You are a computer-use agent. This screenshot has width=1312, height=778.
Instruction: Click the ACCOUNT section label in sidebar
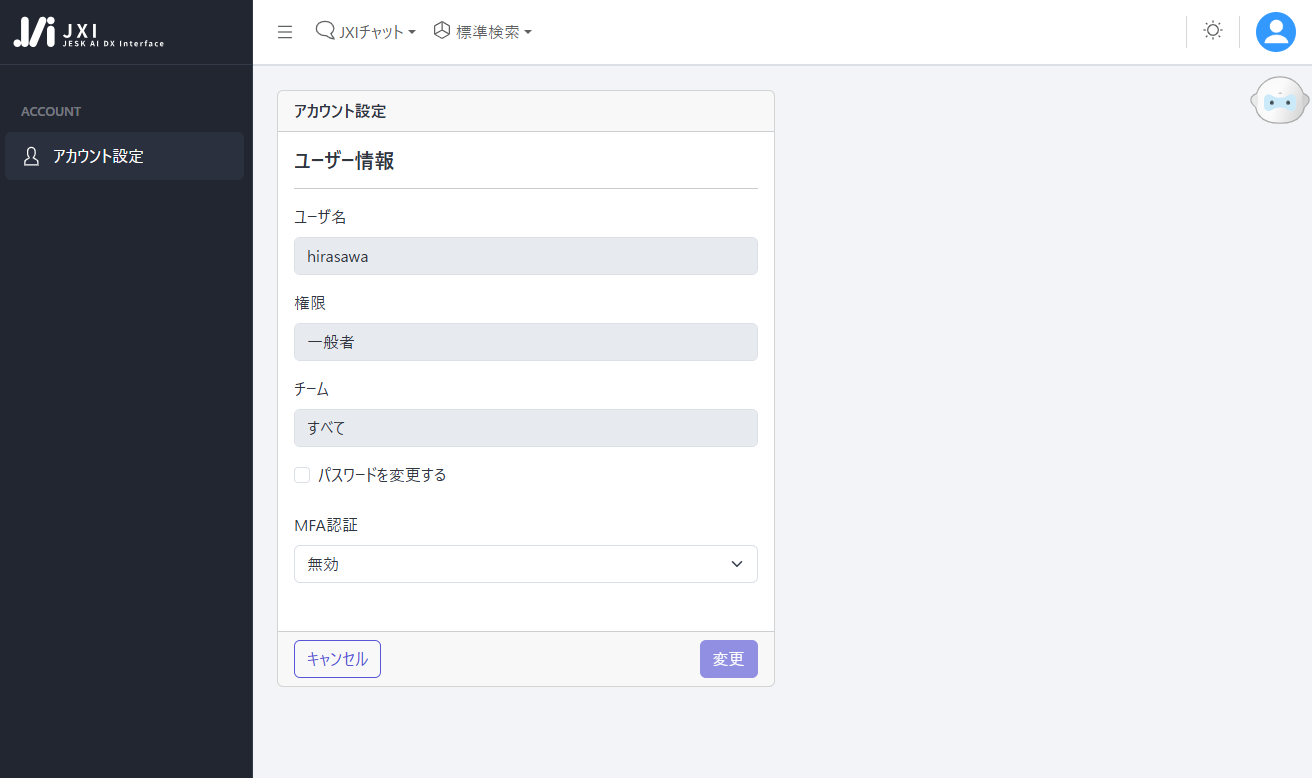point(51,111)
